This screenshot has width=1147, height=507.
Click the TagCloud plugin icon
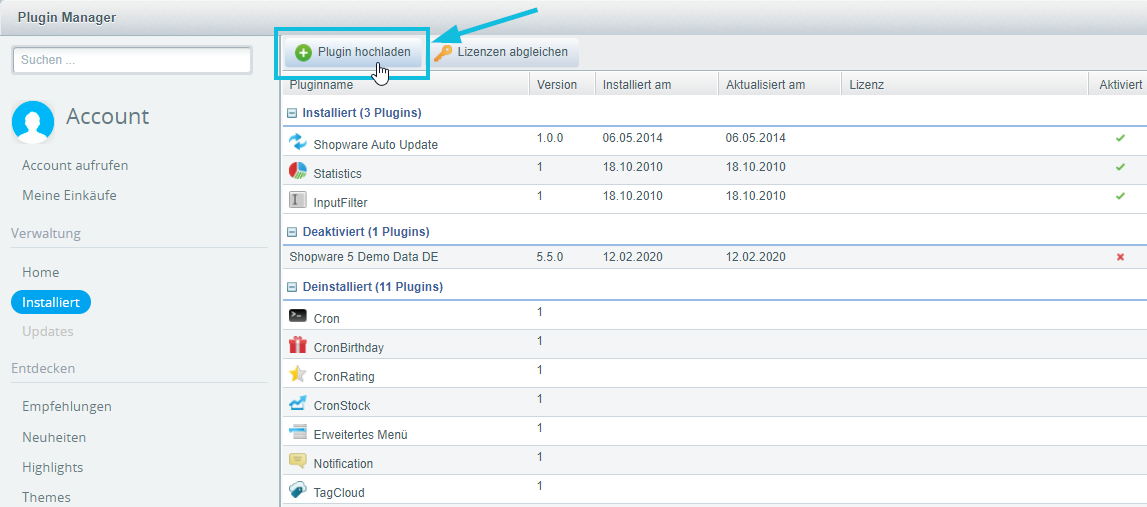298,490
